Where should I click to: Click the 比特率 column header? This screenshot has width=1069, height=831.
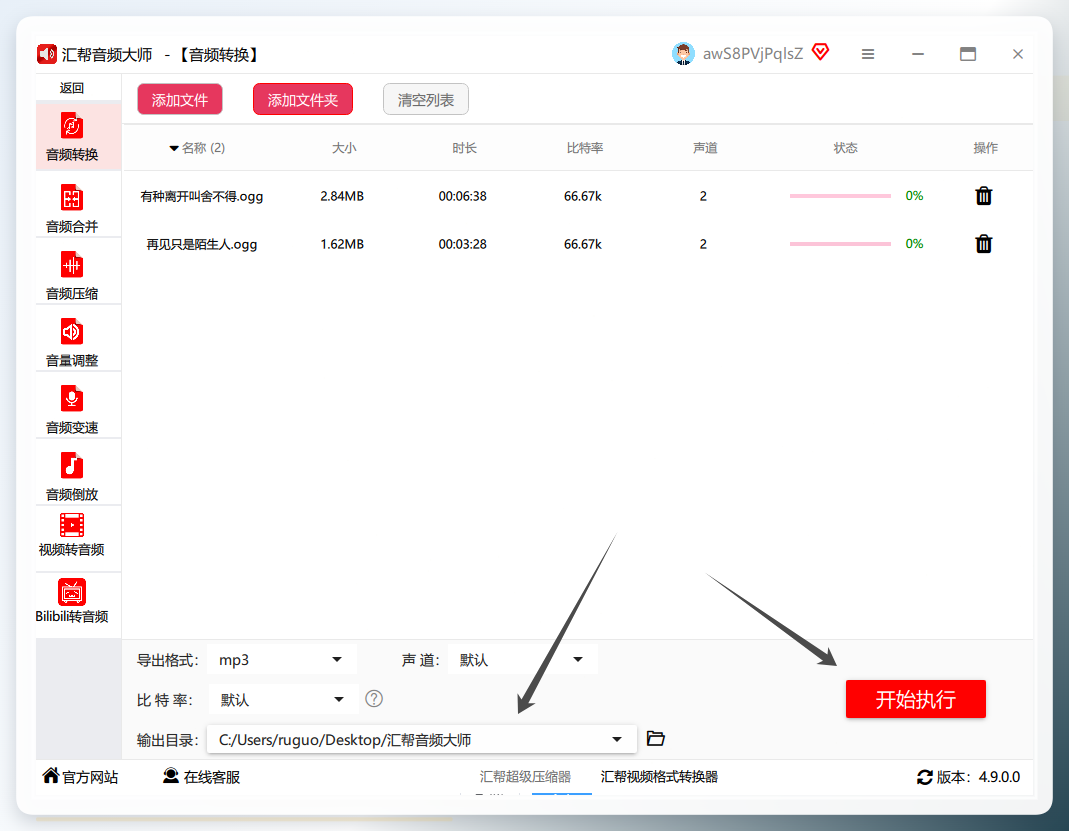coord(584,148)
